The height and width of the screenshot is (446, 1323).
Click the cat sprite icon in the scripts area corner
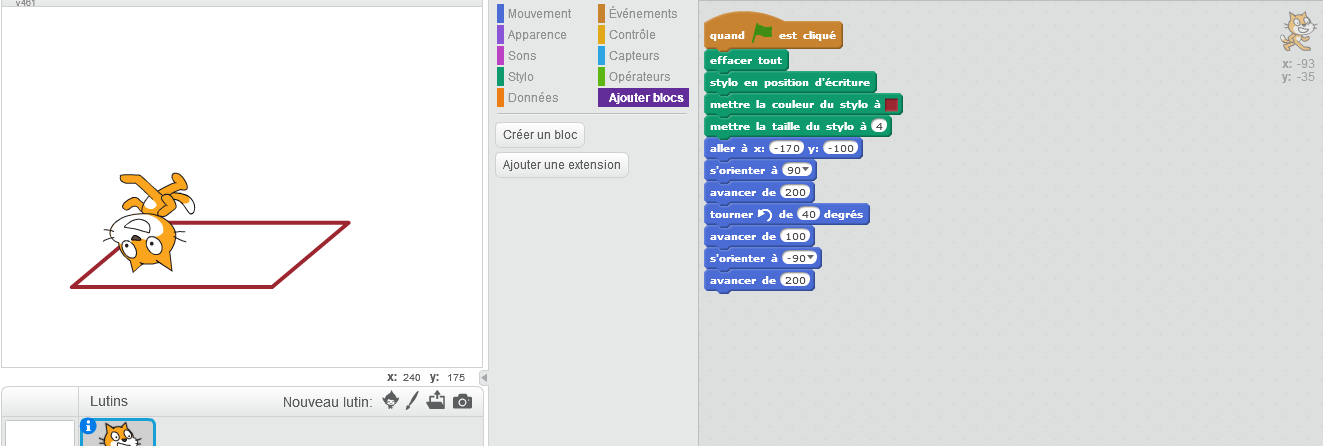click(1296, 32)
